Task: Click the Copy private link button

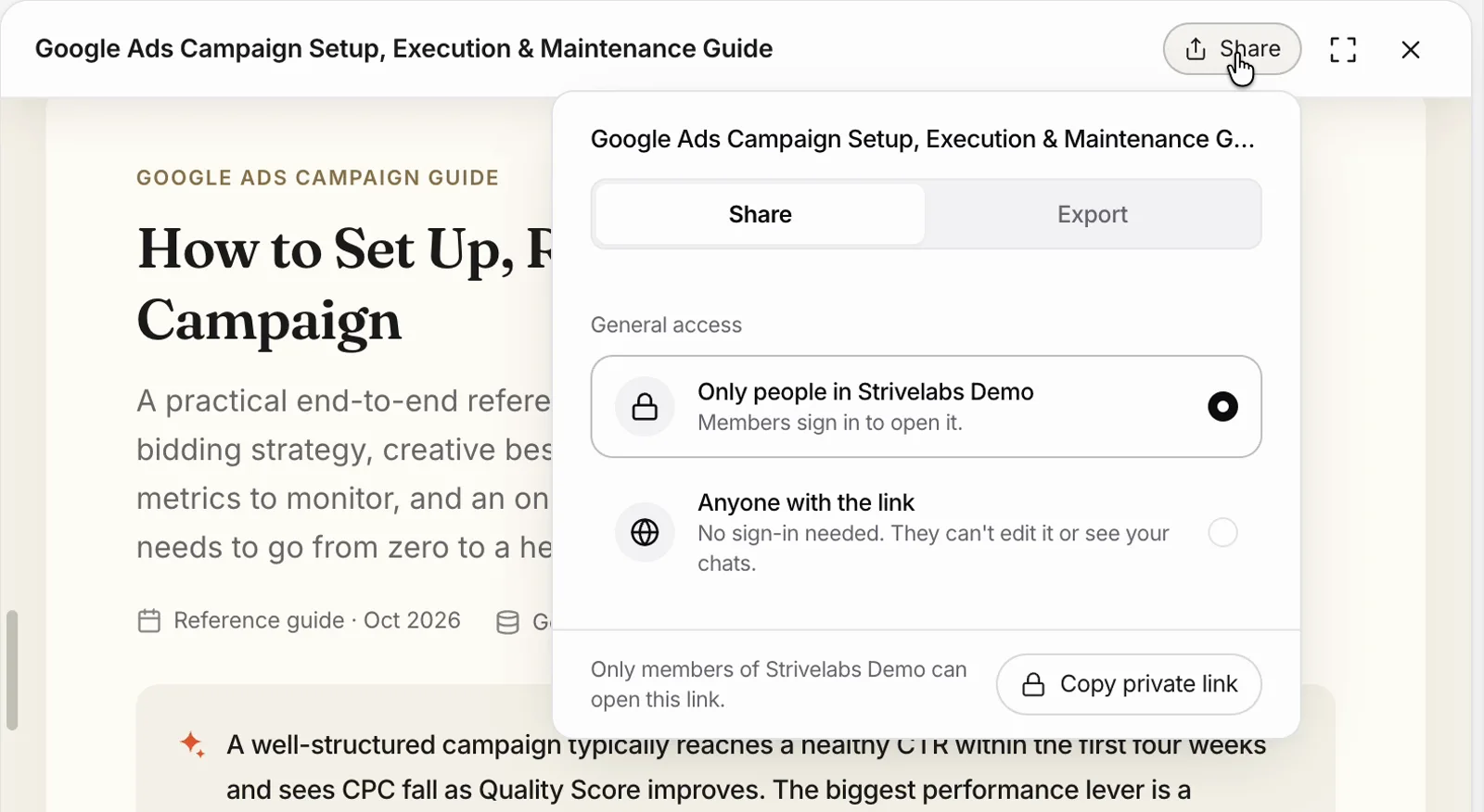Action: pos(1129,685)
